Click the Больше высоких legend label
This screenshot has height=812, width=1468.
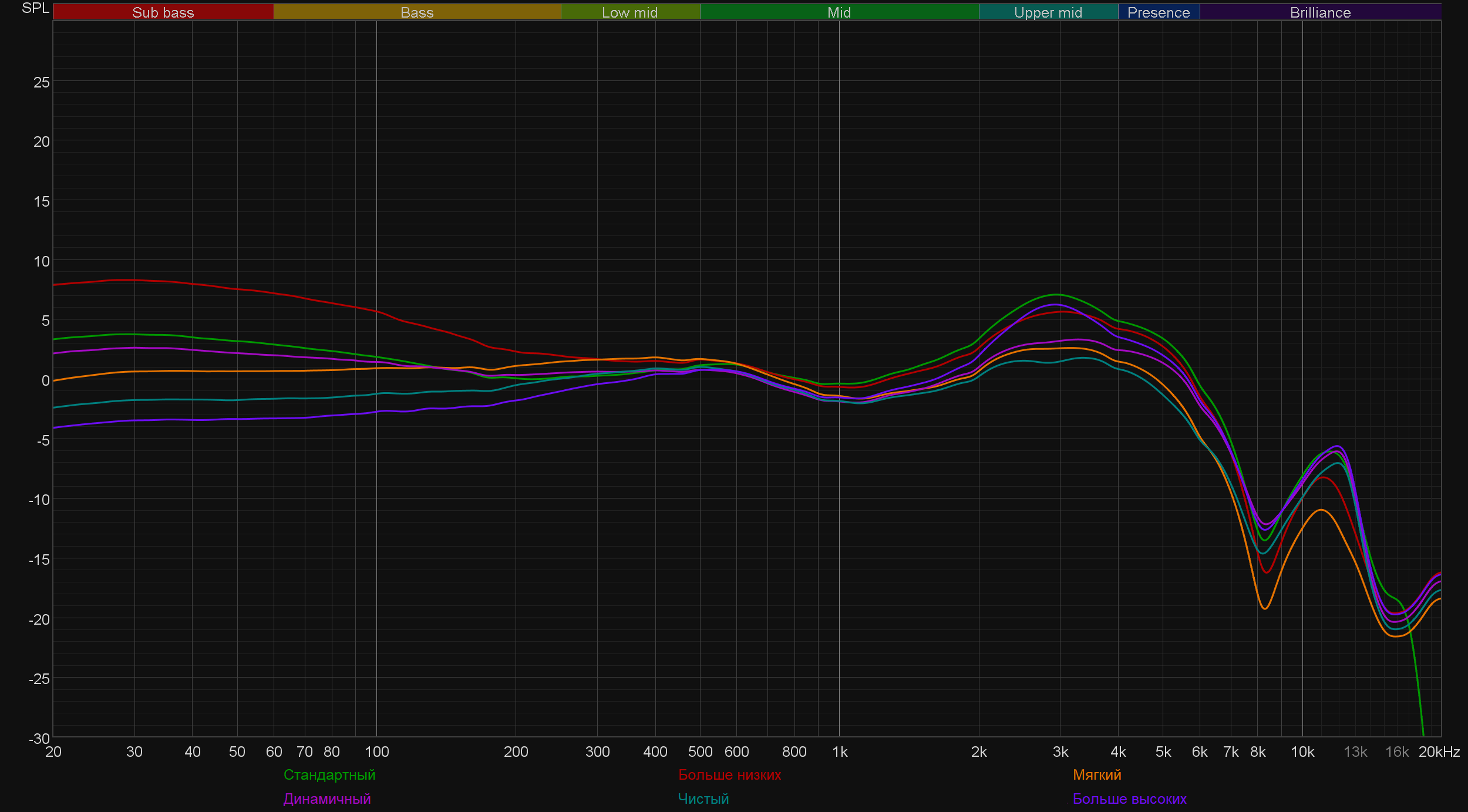[1129, 798]
